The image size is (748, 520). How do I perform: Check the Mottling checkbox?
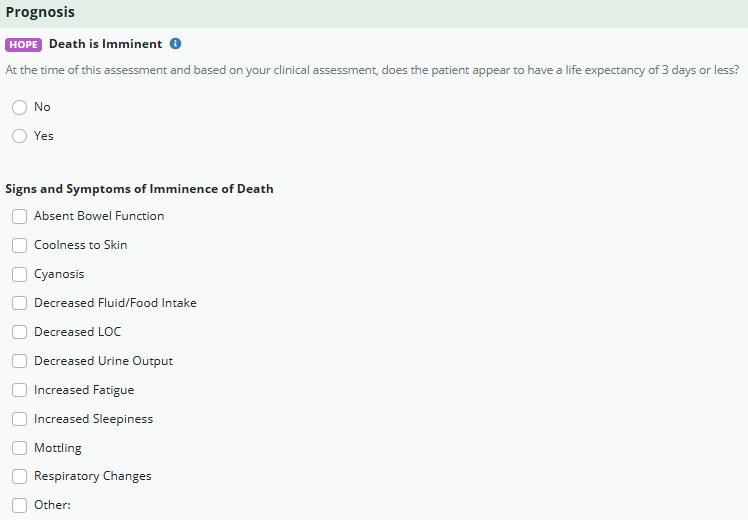click(19, 448)
